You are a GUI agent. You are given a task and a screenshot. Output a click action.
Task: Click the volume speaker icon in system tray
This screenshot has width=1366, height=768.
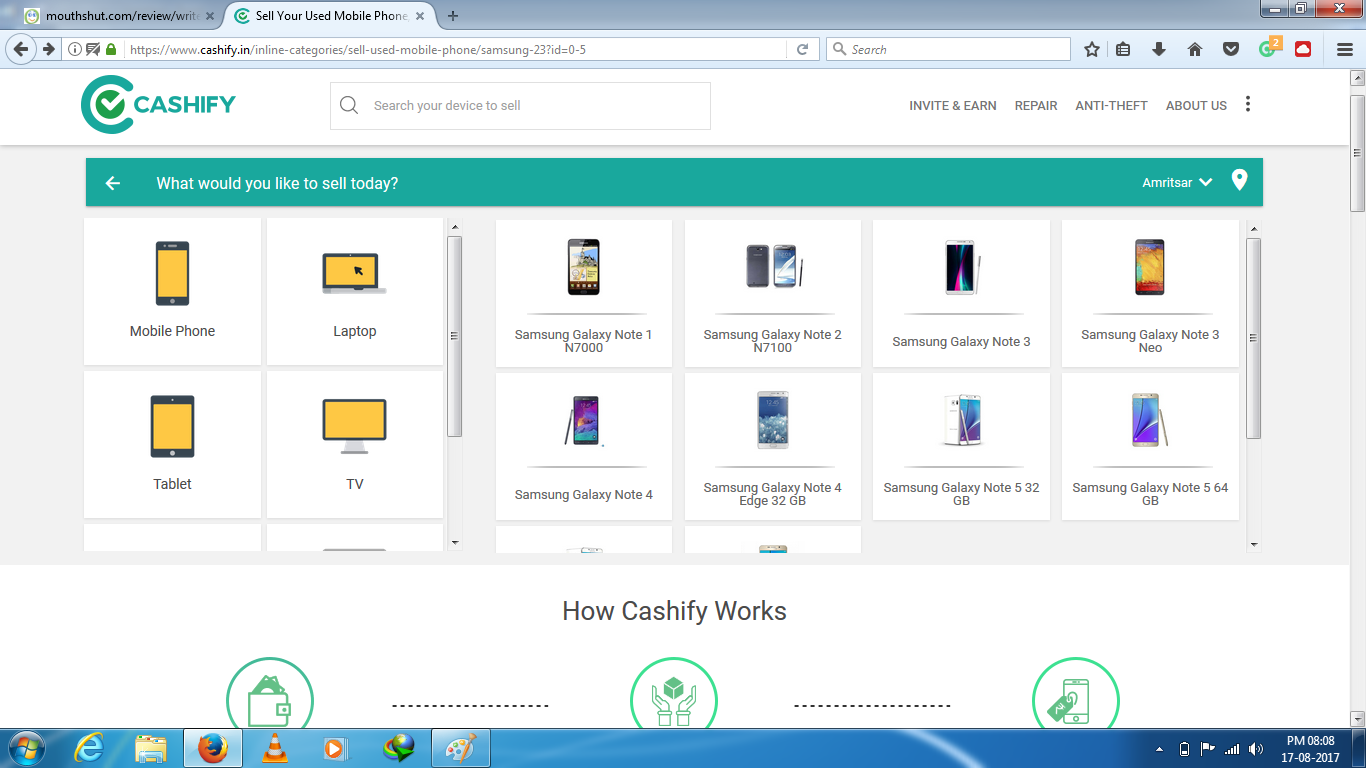(x=1257, y=749)
